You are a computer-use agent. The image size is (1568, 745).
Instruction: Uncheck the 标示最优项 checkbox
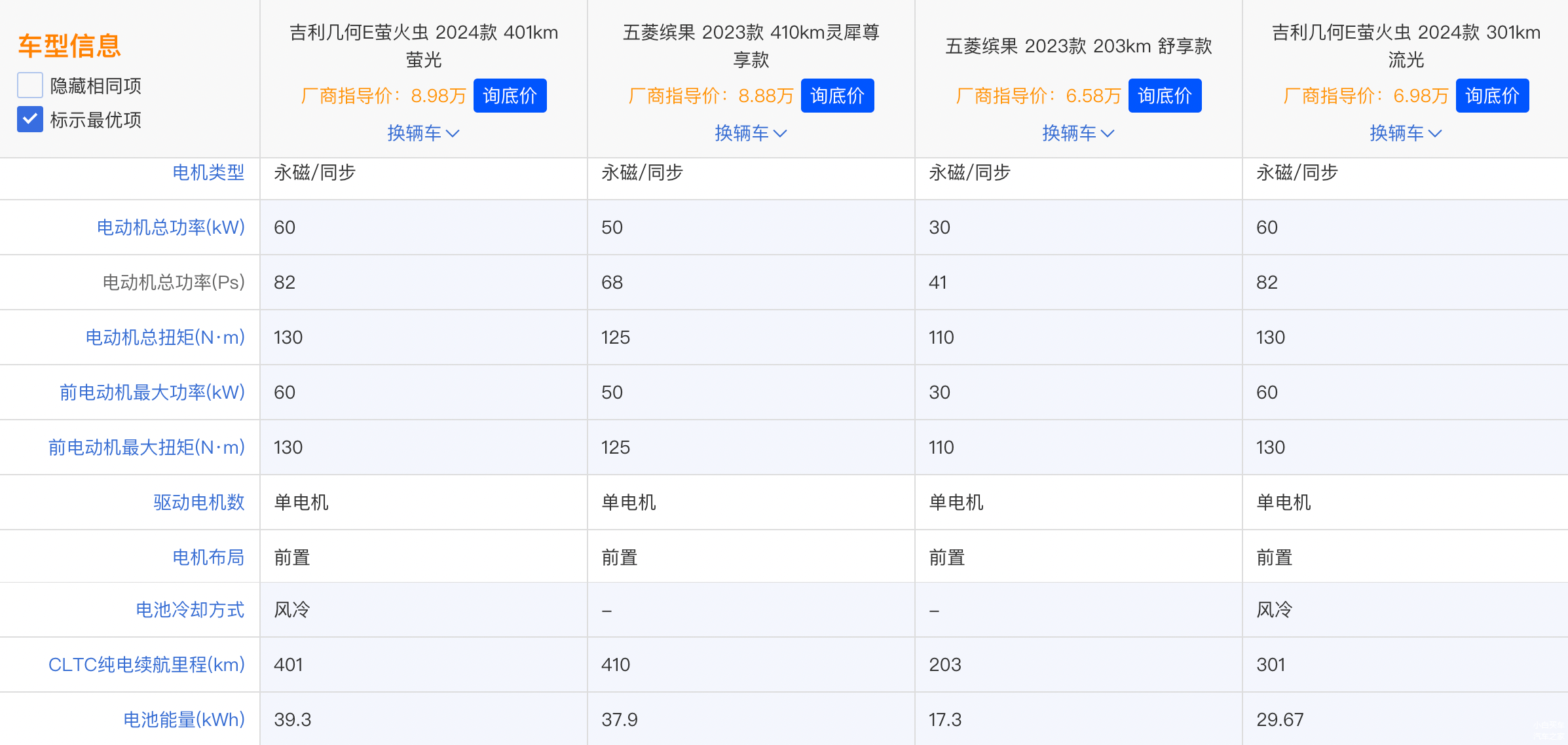[x=30, y=120]
